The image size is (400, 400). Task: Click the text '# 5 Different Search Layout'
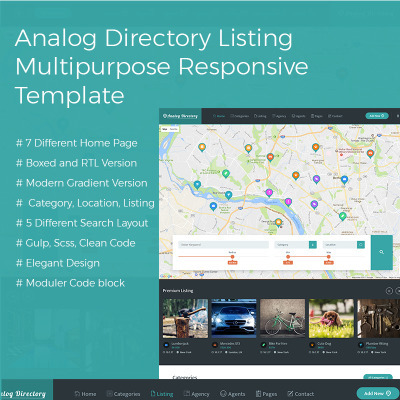tap(82, 223)
